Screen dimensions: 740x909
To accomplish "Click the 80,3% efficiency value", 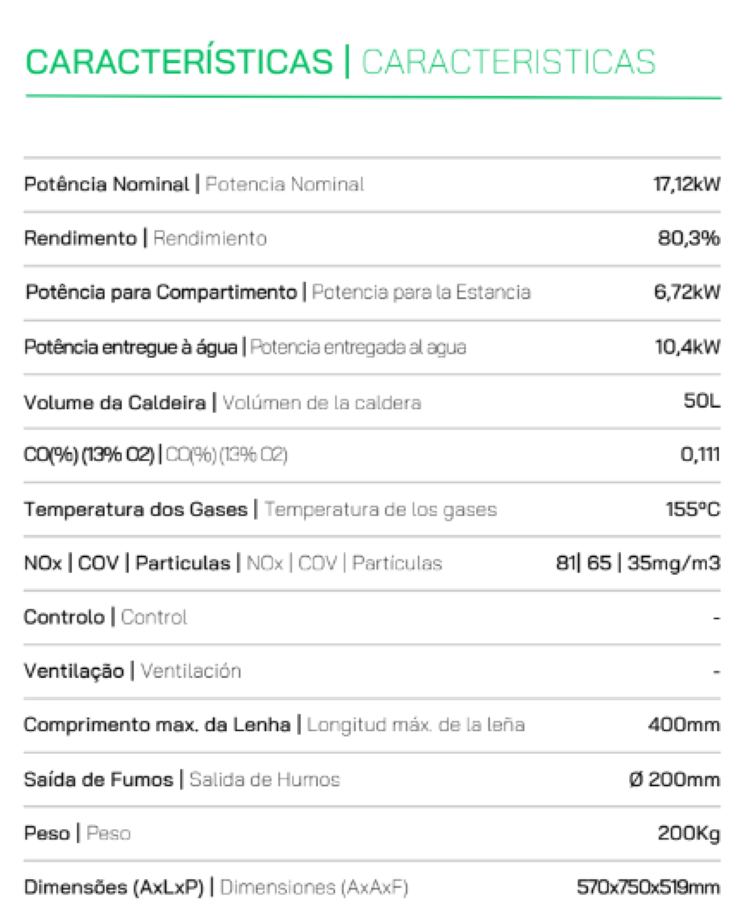I will click(x=689, y=238).
